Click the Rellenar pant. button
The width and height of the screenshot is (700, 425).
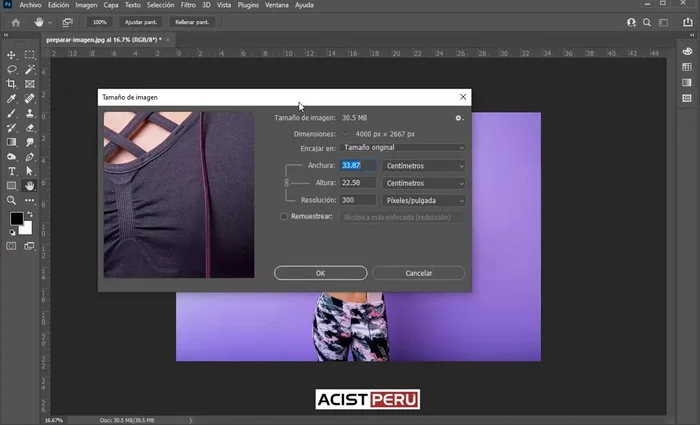click(x=192, y=22)
